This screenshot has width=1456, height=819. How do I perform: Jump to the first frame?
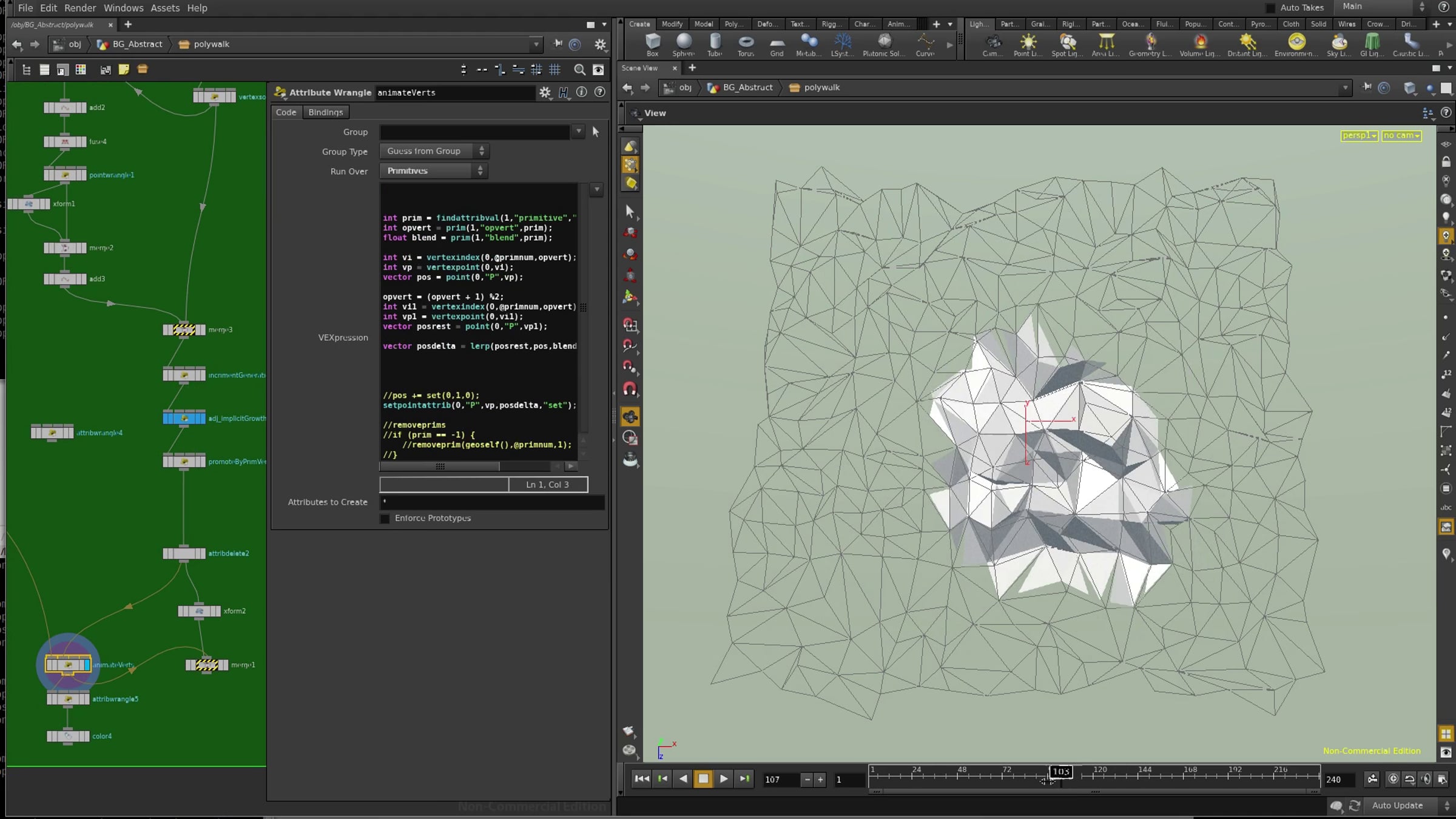pos(641,779)
